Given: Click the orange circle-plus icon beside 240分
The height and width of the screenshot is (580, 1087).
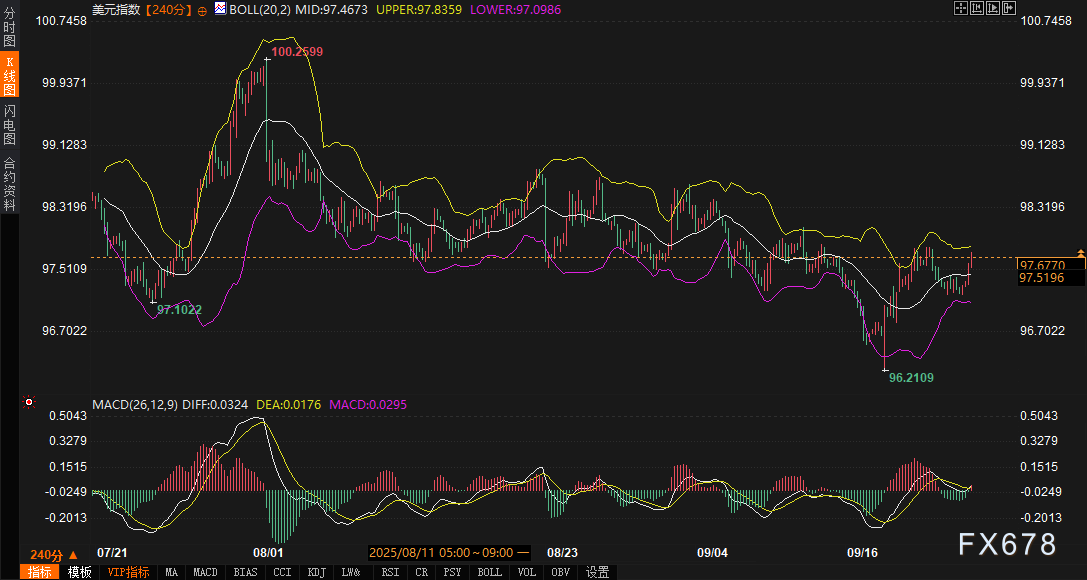Looking at the screenshot, I should (x=202, y=9).
